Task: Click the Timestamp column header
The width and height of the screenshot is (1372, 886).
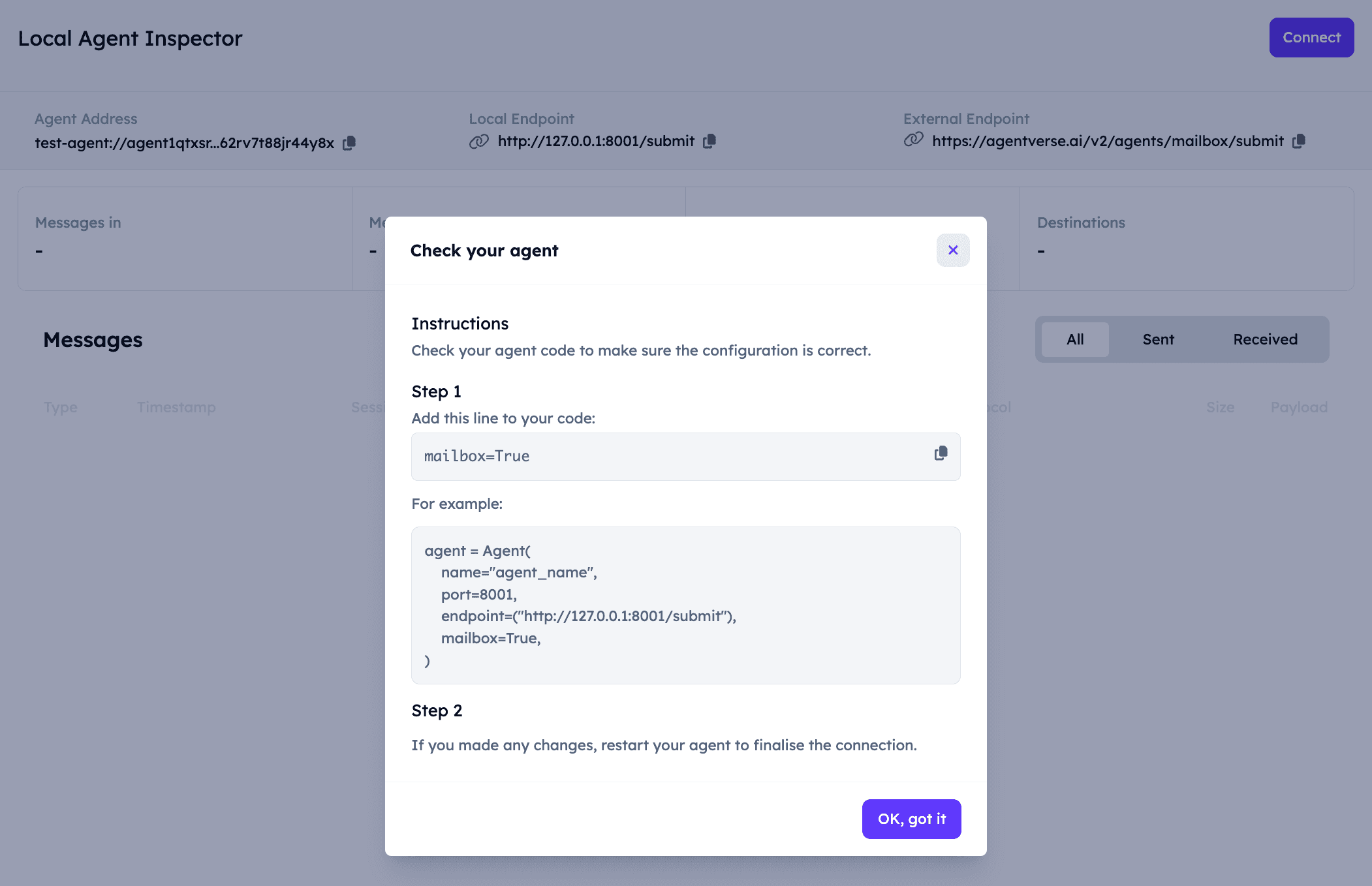Action: click(176, 407)
